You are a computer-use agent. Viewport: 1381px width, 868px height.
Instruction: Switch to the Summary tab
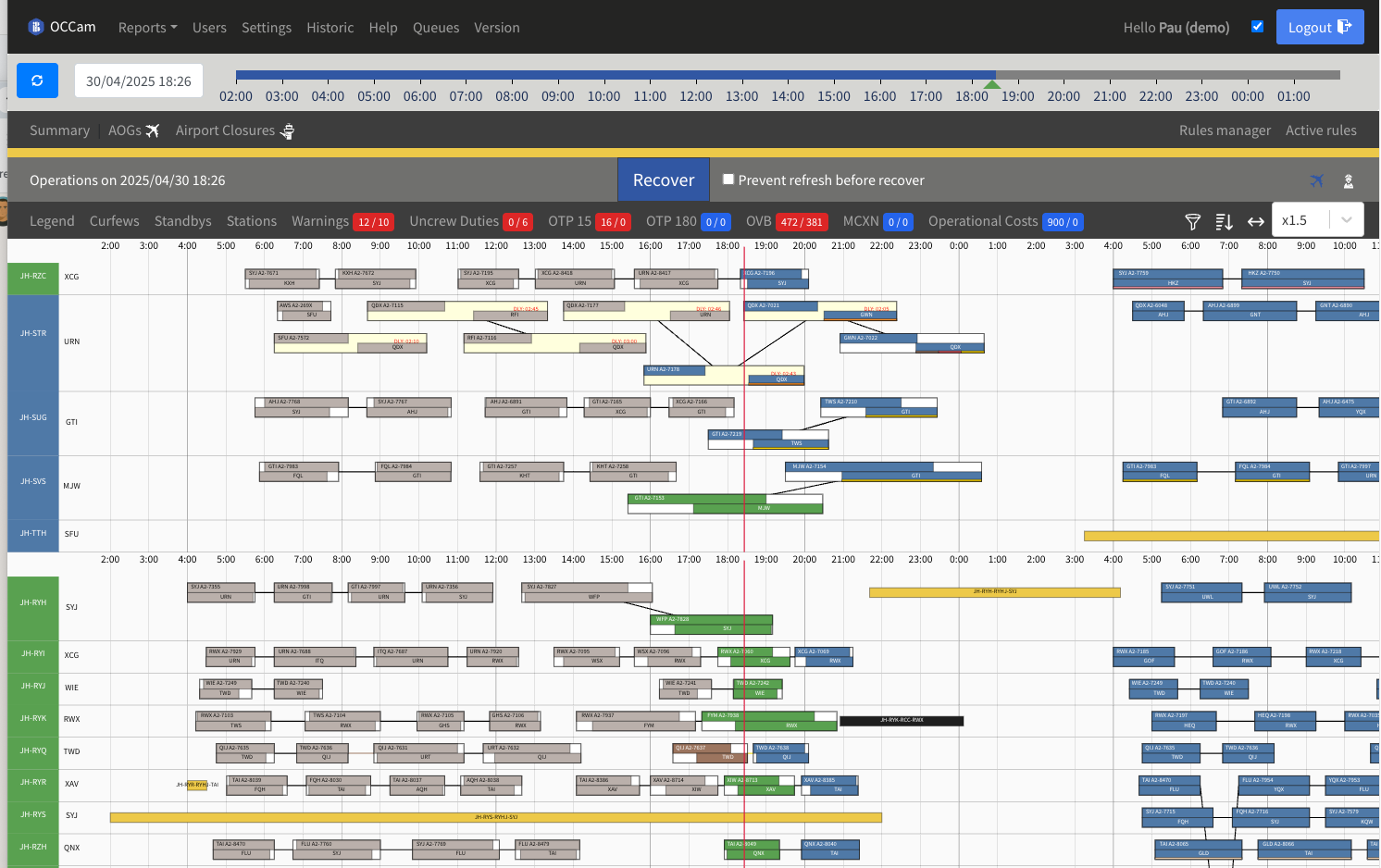(x=59, y=130)
